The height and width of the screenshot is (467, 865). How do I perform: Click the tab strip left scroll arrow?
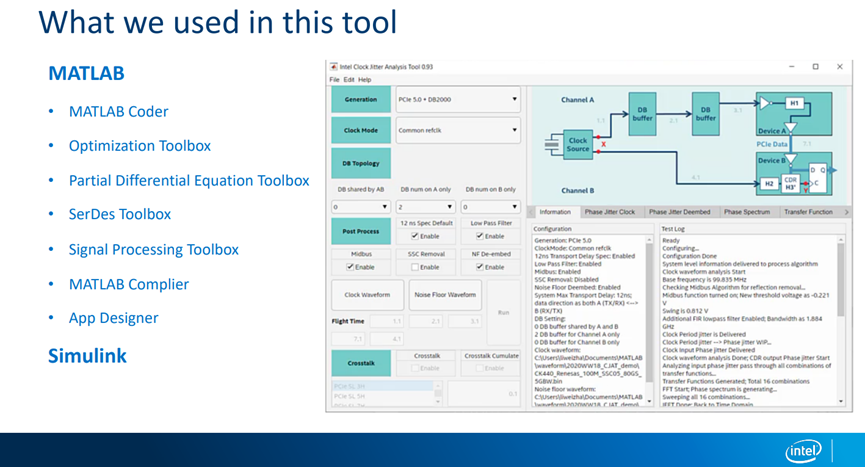click(x=532, y=212)
